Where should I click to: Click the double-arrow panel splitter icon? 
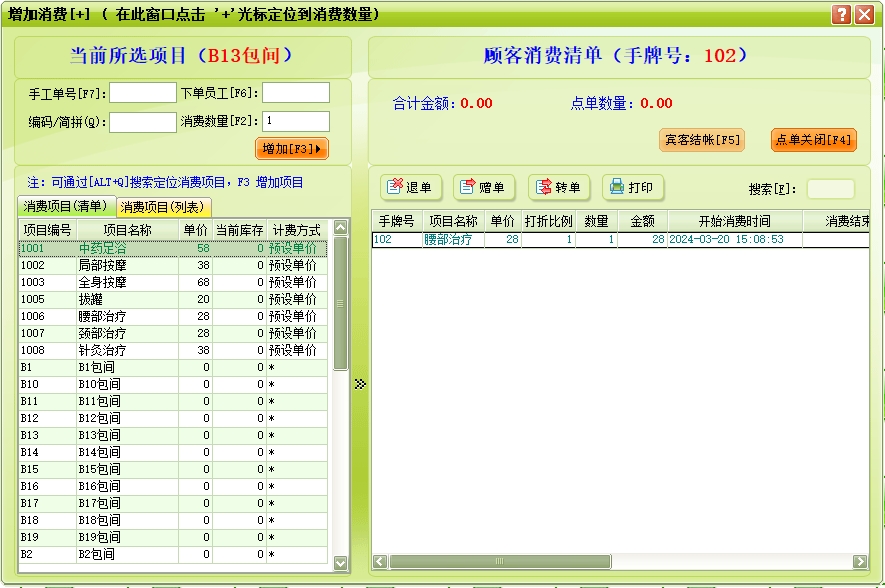(360, 383)
